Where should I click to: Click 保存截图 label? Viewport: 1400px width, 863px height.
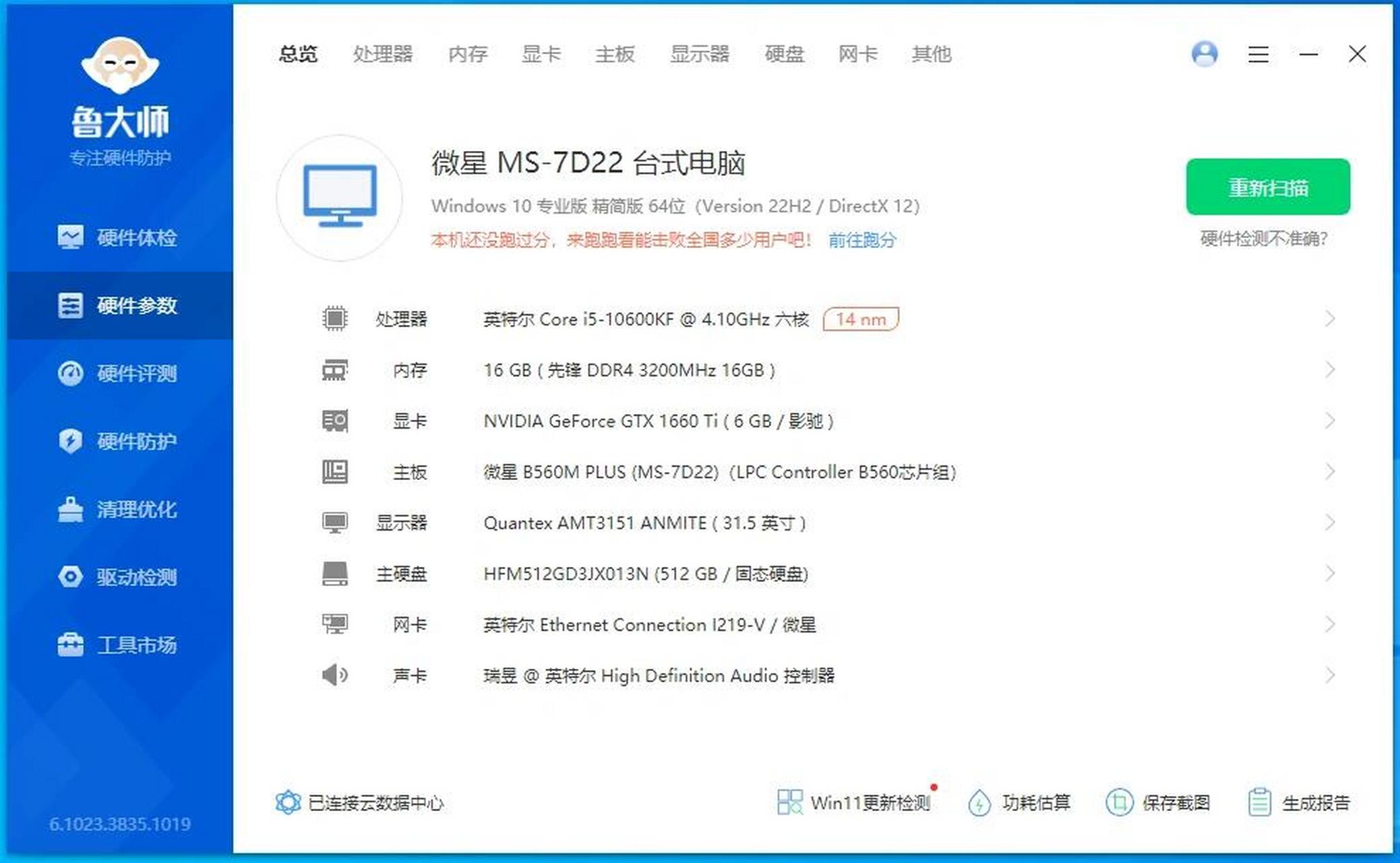(x=1176, y=803)
